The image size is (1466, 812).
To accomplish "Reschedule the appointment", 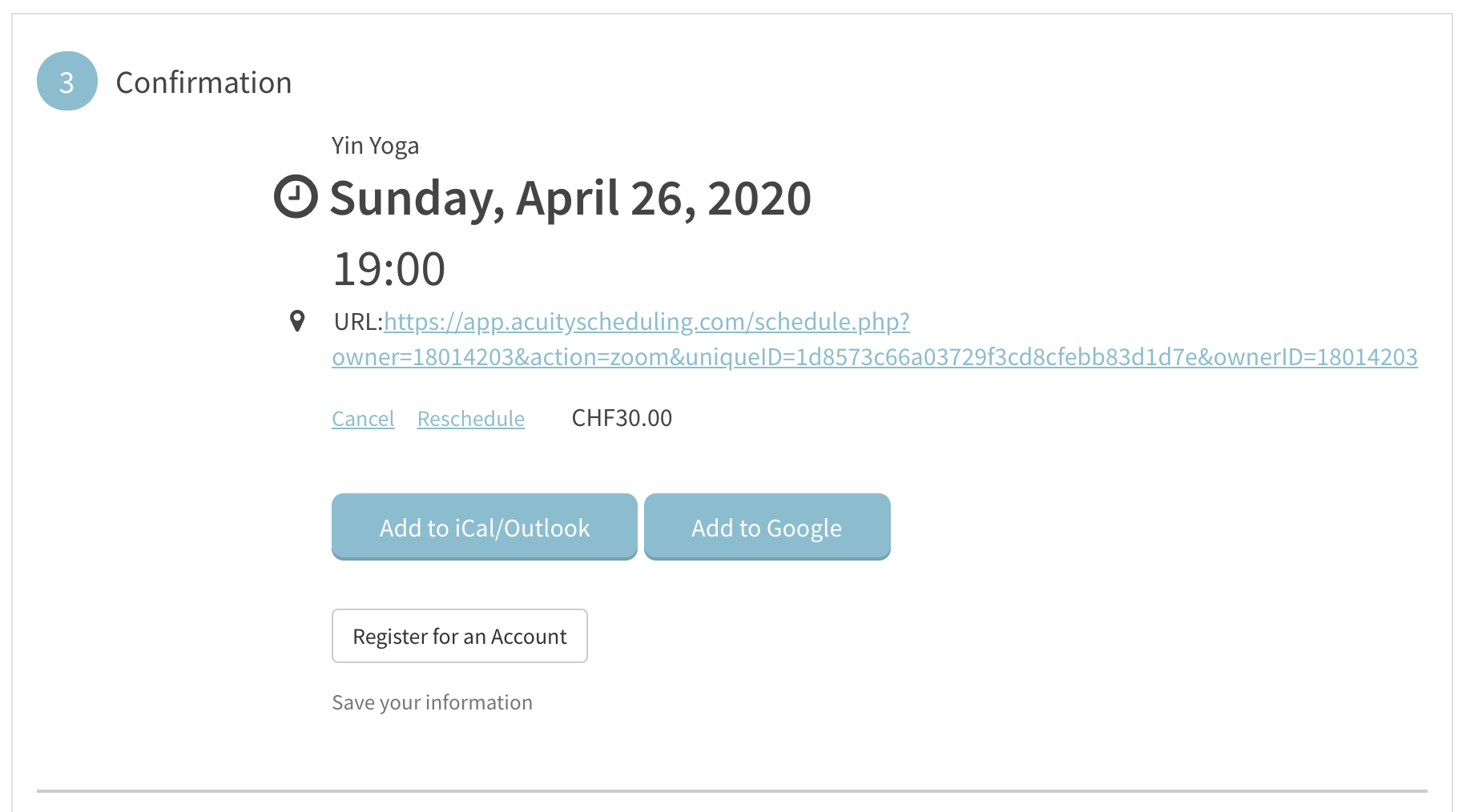I will [471, 419].
